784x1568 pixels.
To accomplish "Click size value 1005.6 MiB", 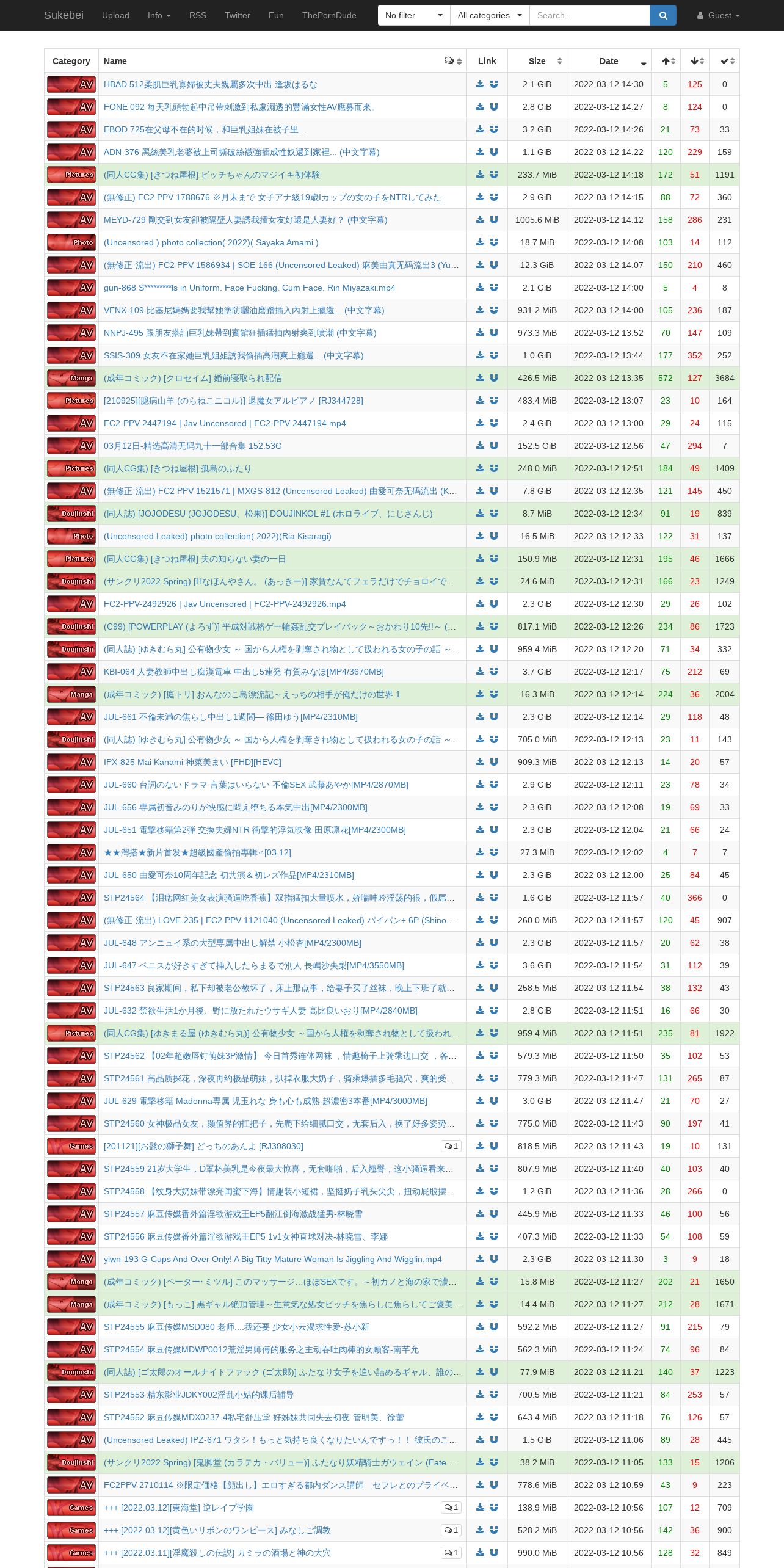I will [537, 220].
